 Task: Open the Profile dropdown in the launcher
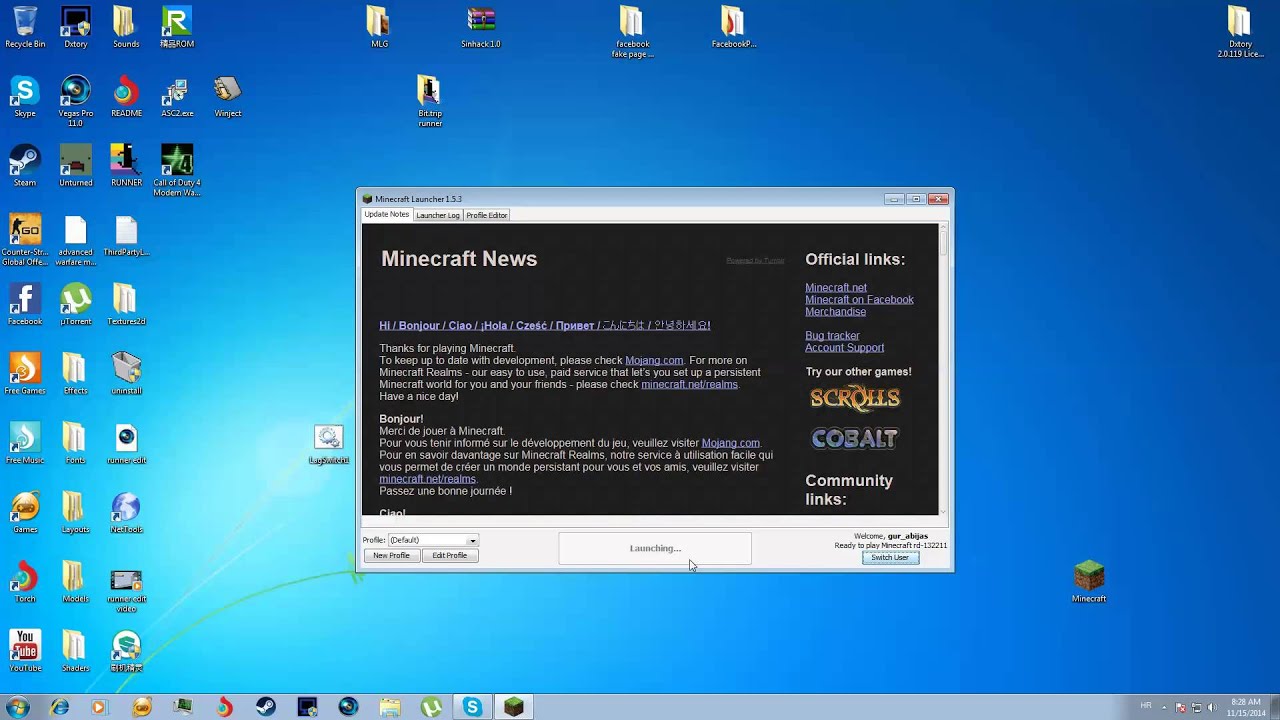pyautogui.click(x=433, y=540)
